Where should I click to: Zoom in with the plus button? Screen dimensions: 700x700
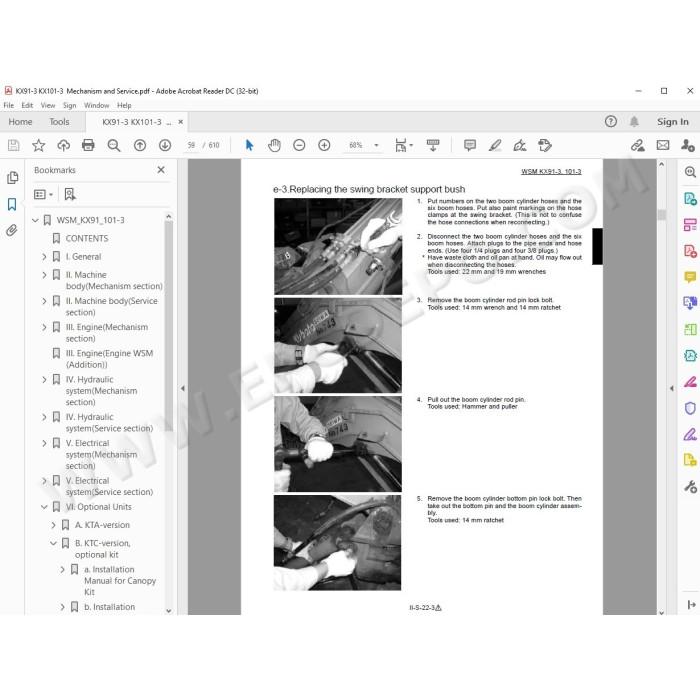click(324, 145)
